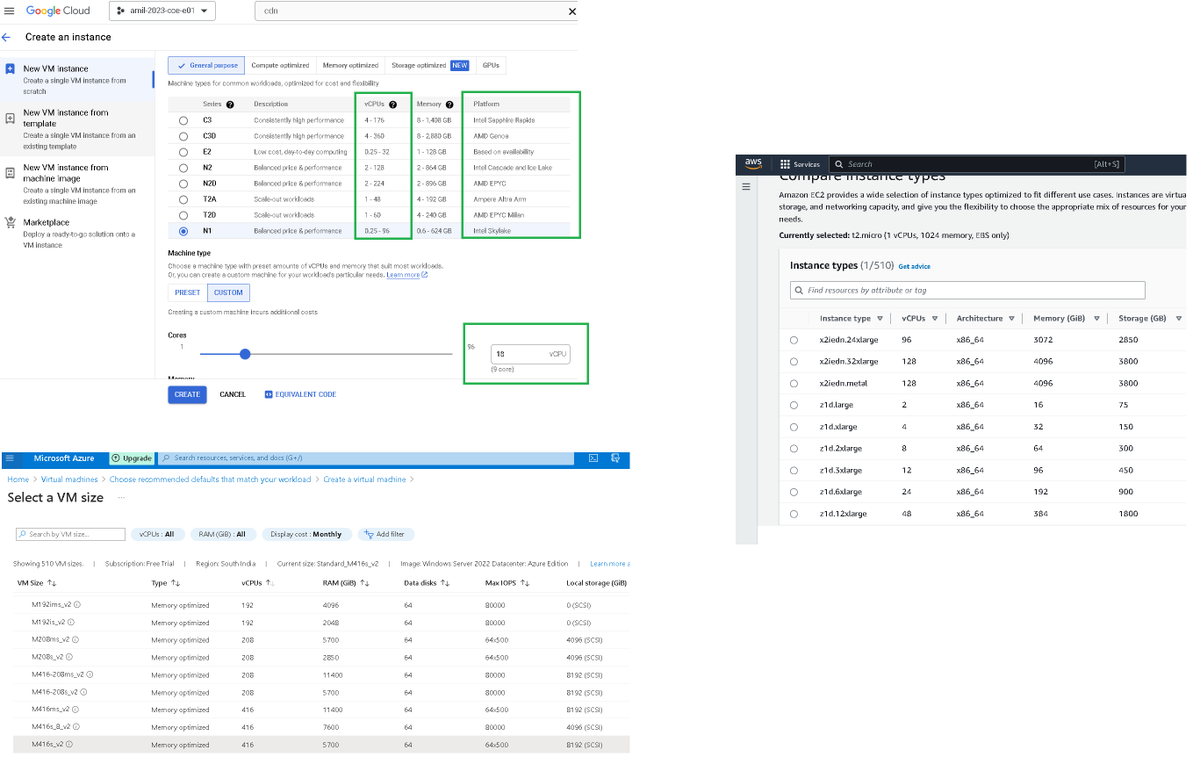Viewport: 1200px width, 757px height.
Task: Click the Get advice link in AWS
Action: pyautogui.click(x=914, y=267)
